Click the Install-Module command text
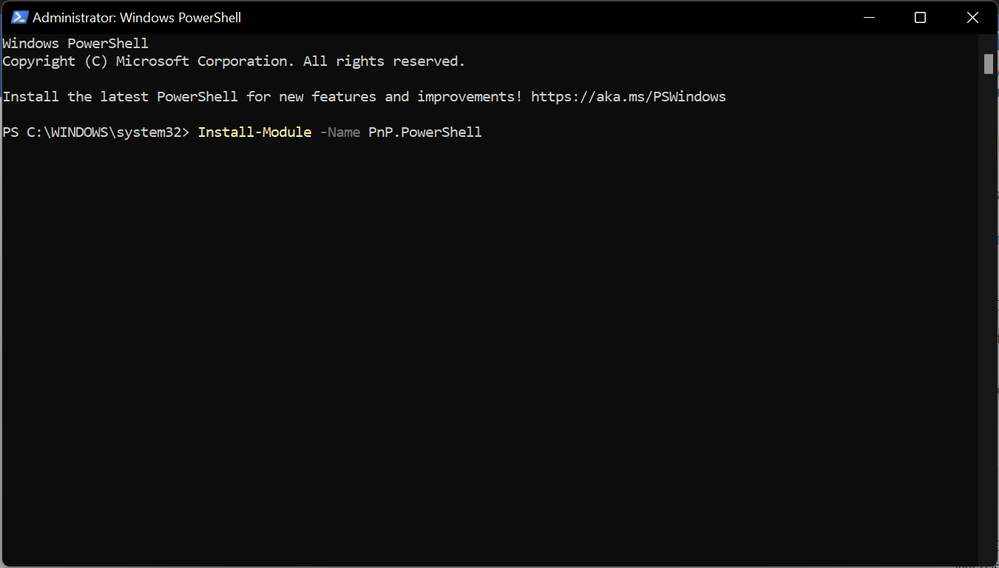The height and width of the screenshot is (568, 999). [254, 132]
